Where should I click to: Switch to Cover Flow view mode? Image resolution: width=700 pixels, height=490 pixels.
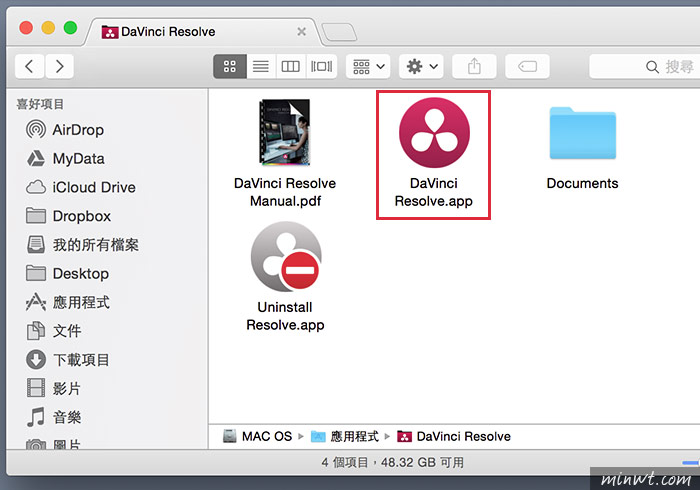(321, 66)
